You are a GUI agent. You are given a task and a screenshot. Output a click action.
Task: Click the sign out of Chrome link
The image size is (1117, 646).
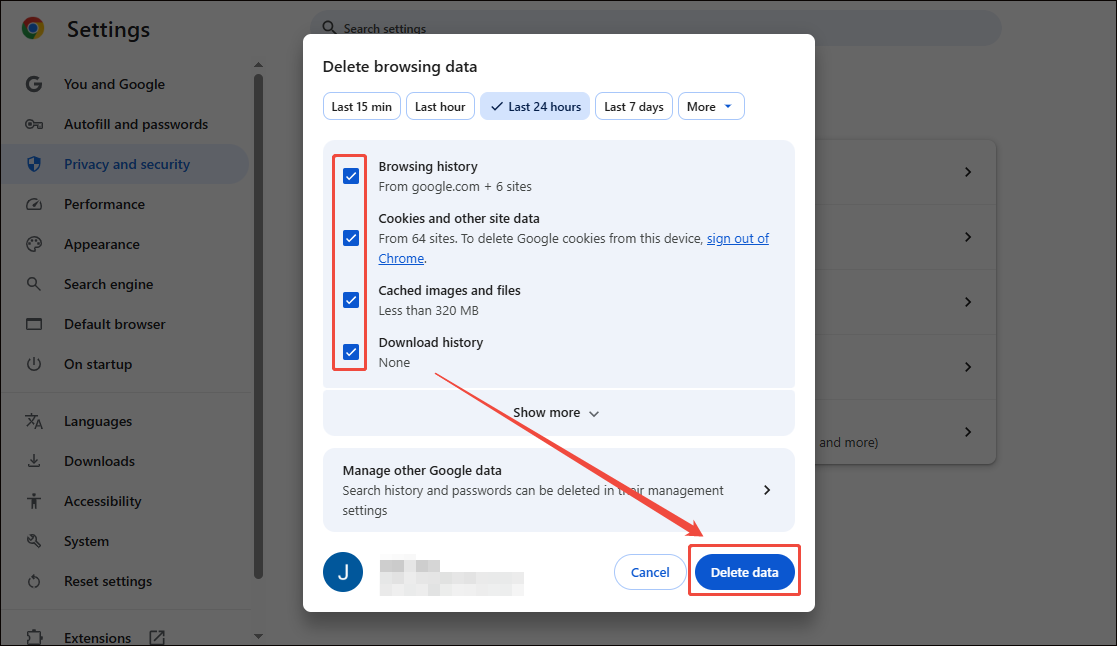pyautogui.click(x=738, y=238)
